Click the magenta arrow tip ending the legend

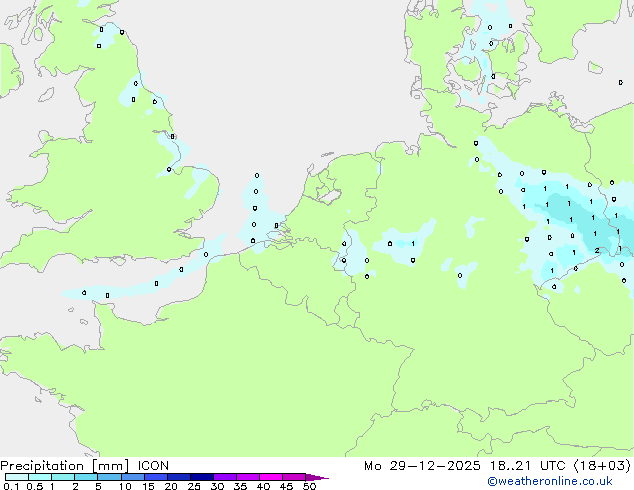(x=322, y=478)
